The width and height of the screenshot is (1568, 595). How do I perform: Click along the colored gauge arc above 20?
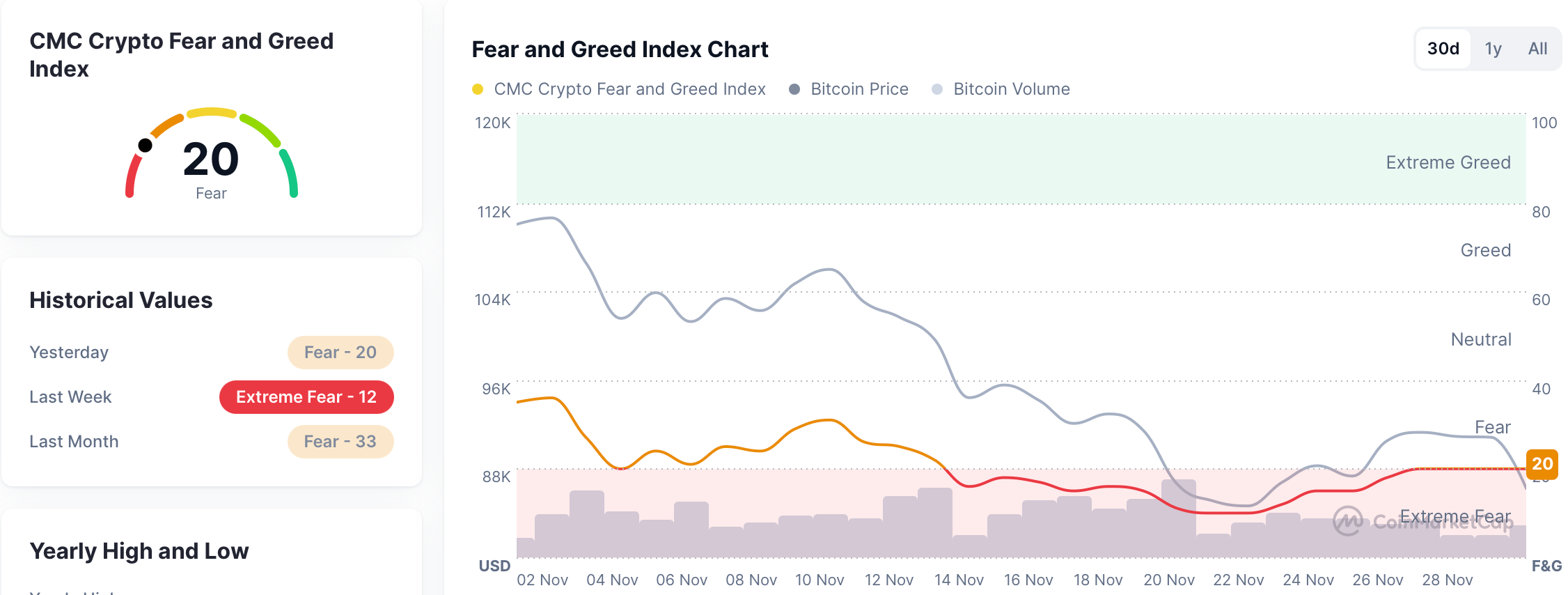click(211, 114)
